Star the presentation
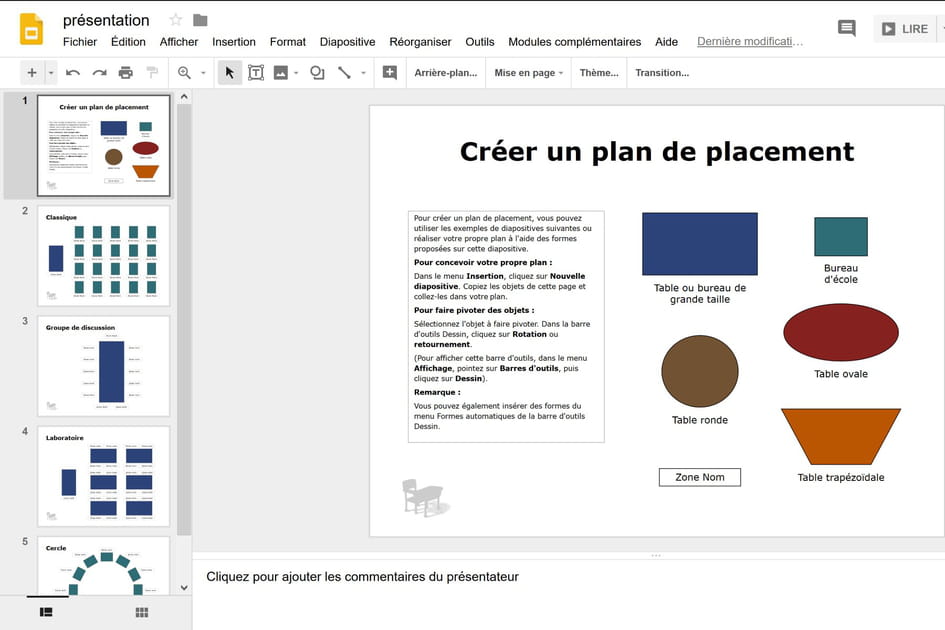Screen dimensions: 945x630 [175, 20]
